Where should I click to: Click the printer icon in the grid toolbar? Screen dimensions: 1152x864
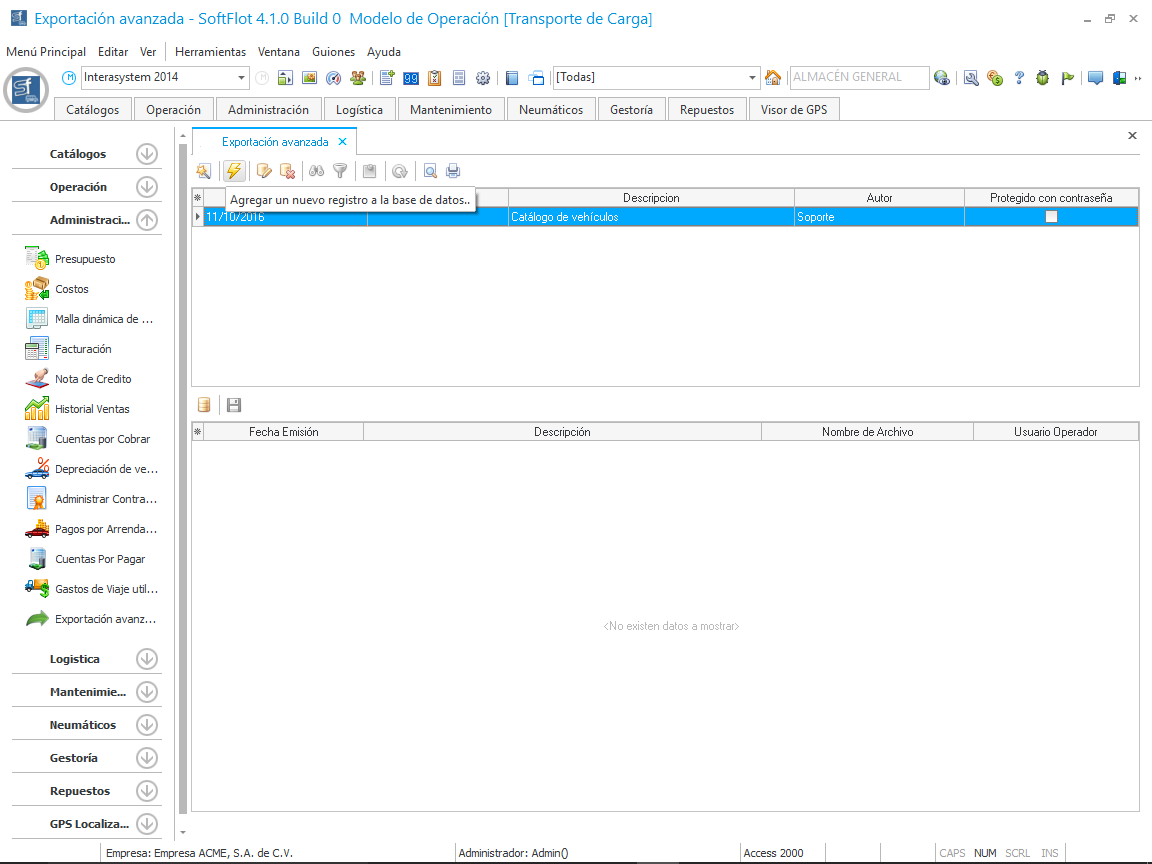coord(453,171)
